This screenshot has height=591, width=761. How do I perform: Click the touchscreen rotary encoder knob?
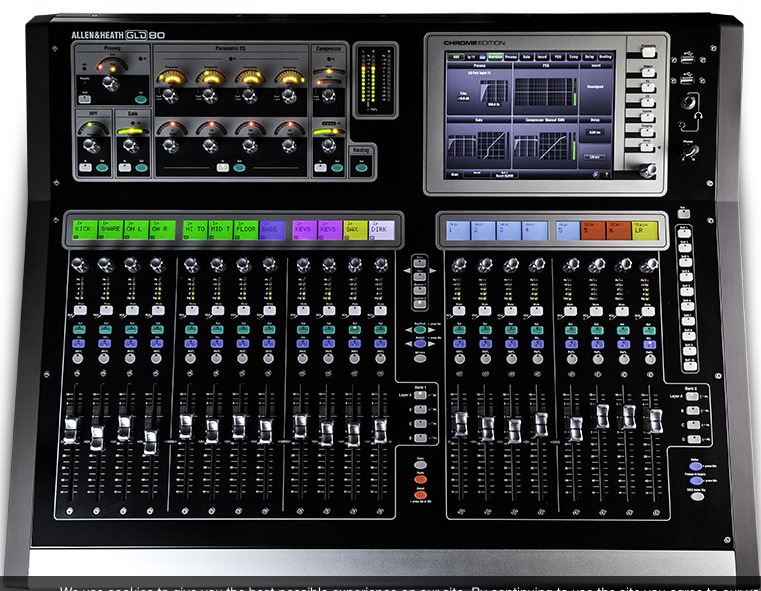point(650,170)
